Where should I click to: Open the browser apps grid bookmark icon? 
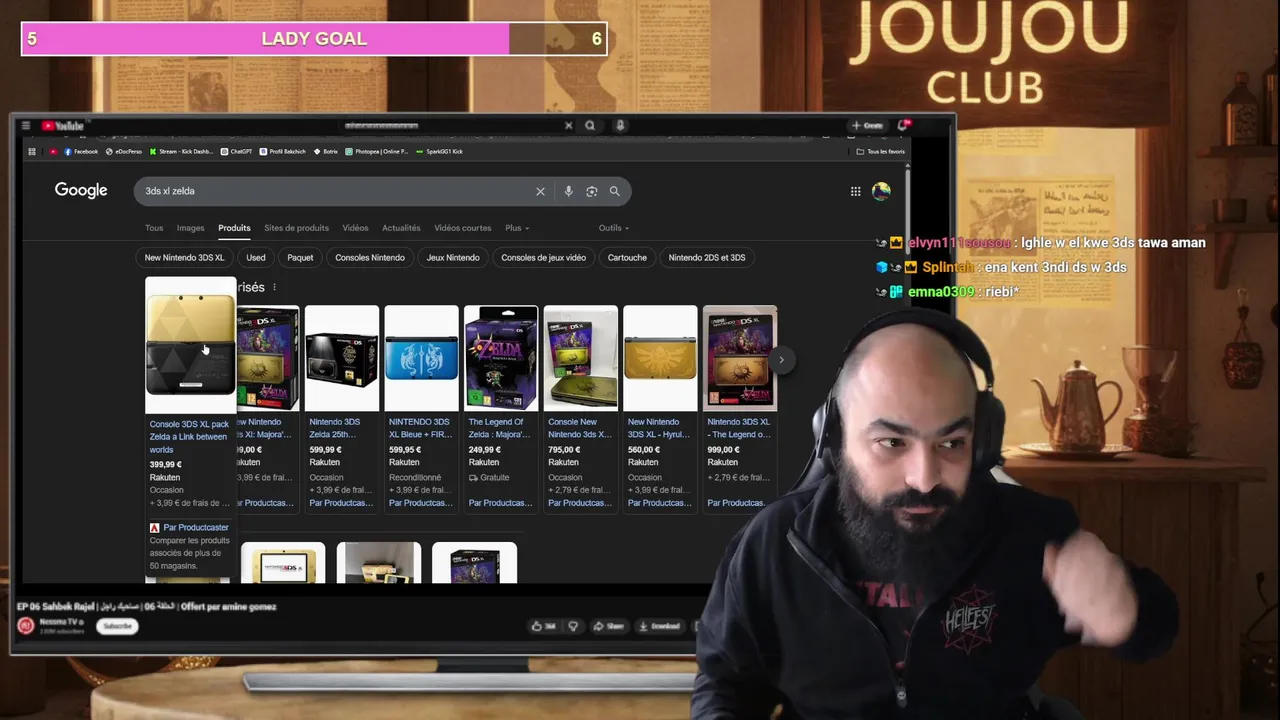coord(32,152)
